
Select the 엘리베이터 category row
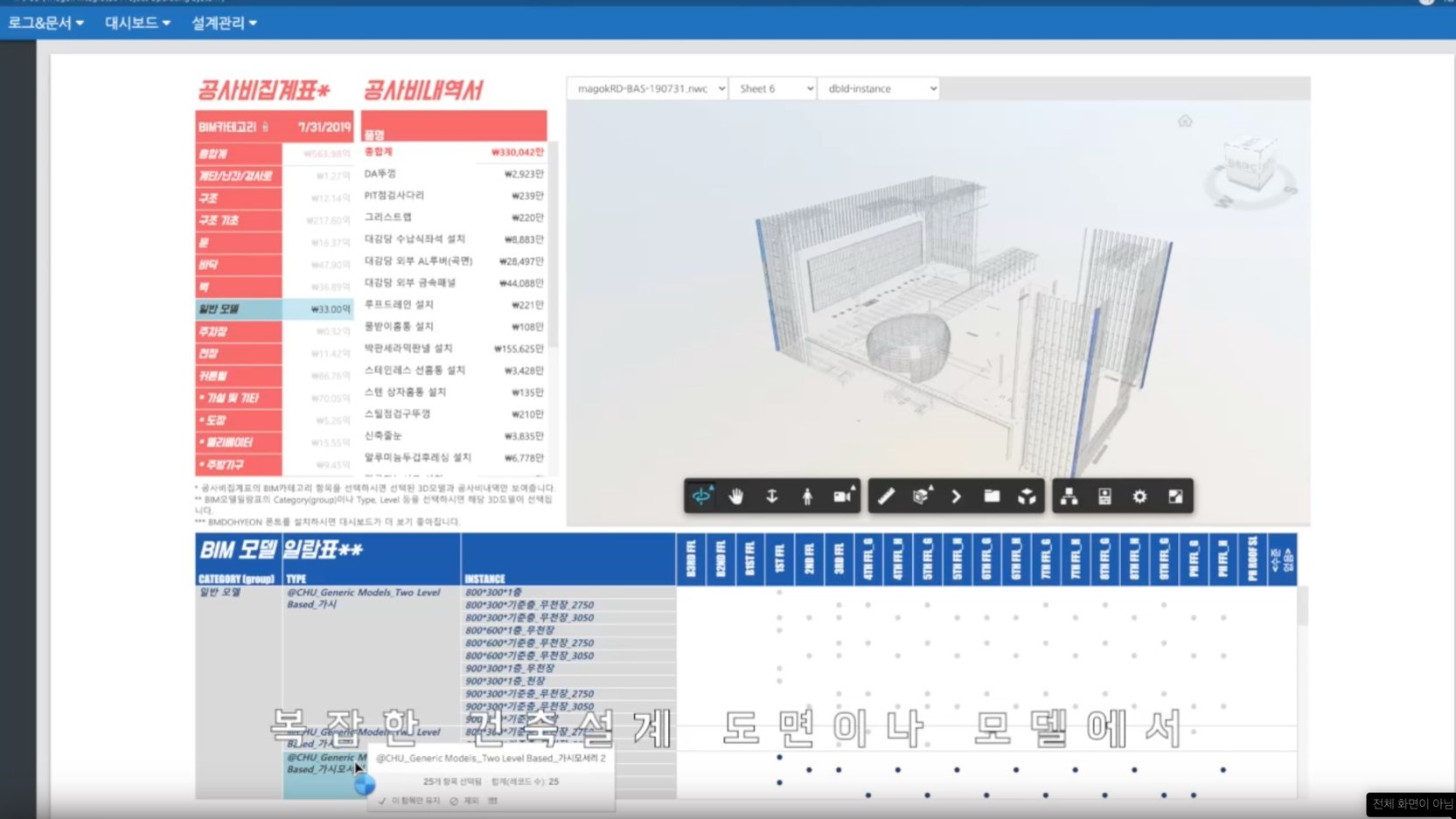point(274,442)
